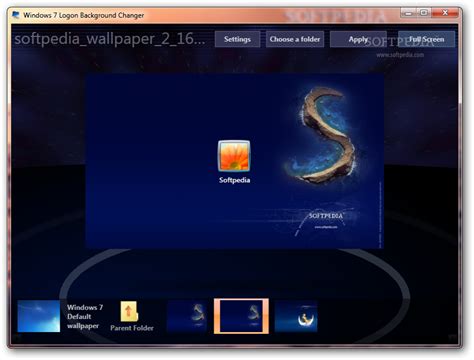Click the softpedia_wallpaper_2_16 file name title
The width and height of the screenshot is (474, 360).
[x=109, y=39]
